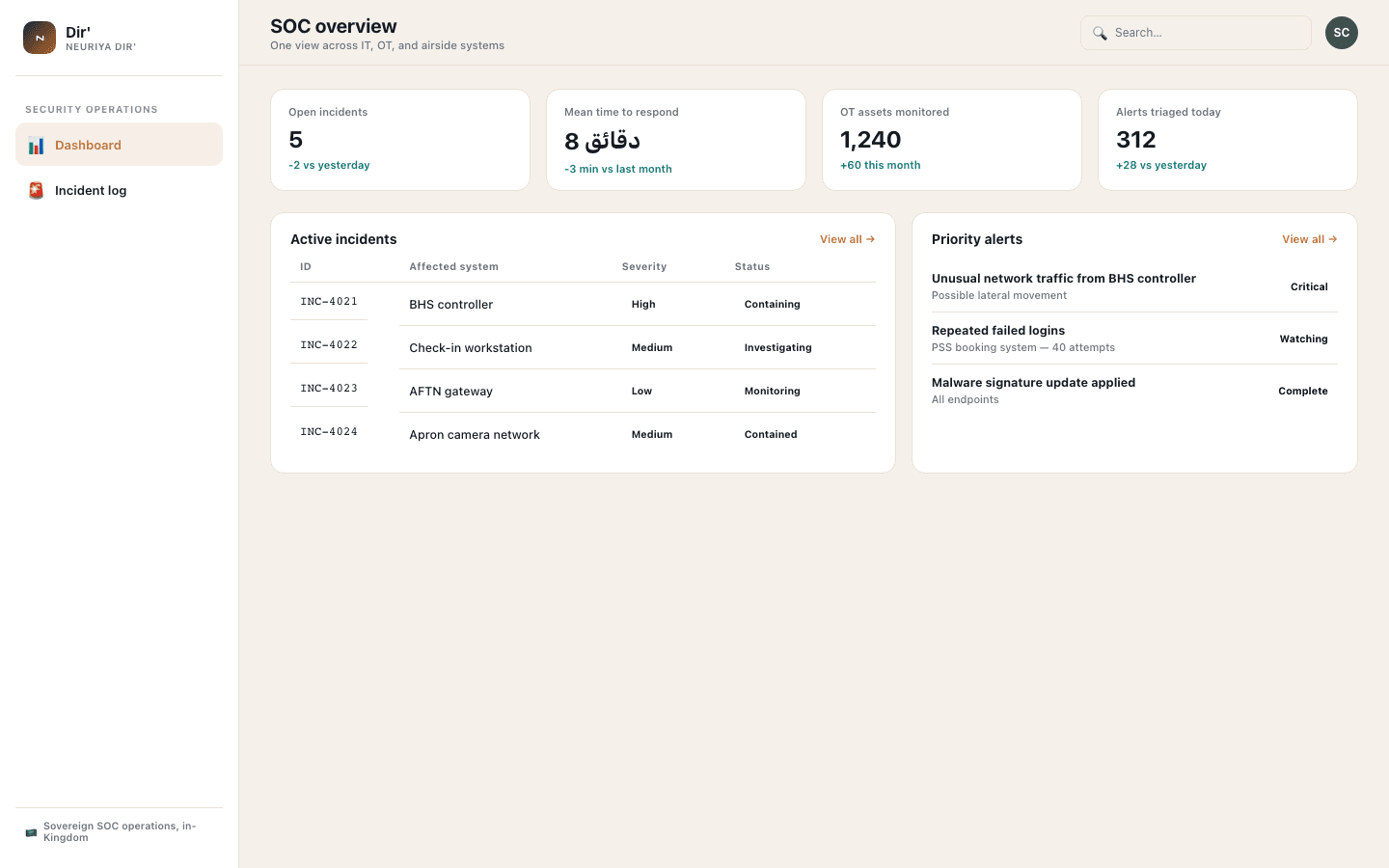Click the Check-in workstation cell

[471, 348]
